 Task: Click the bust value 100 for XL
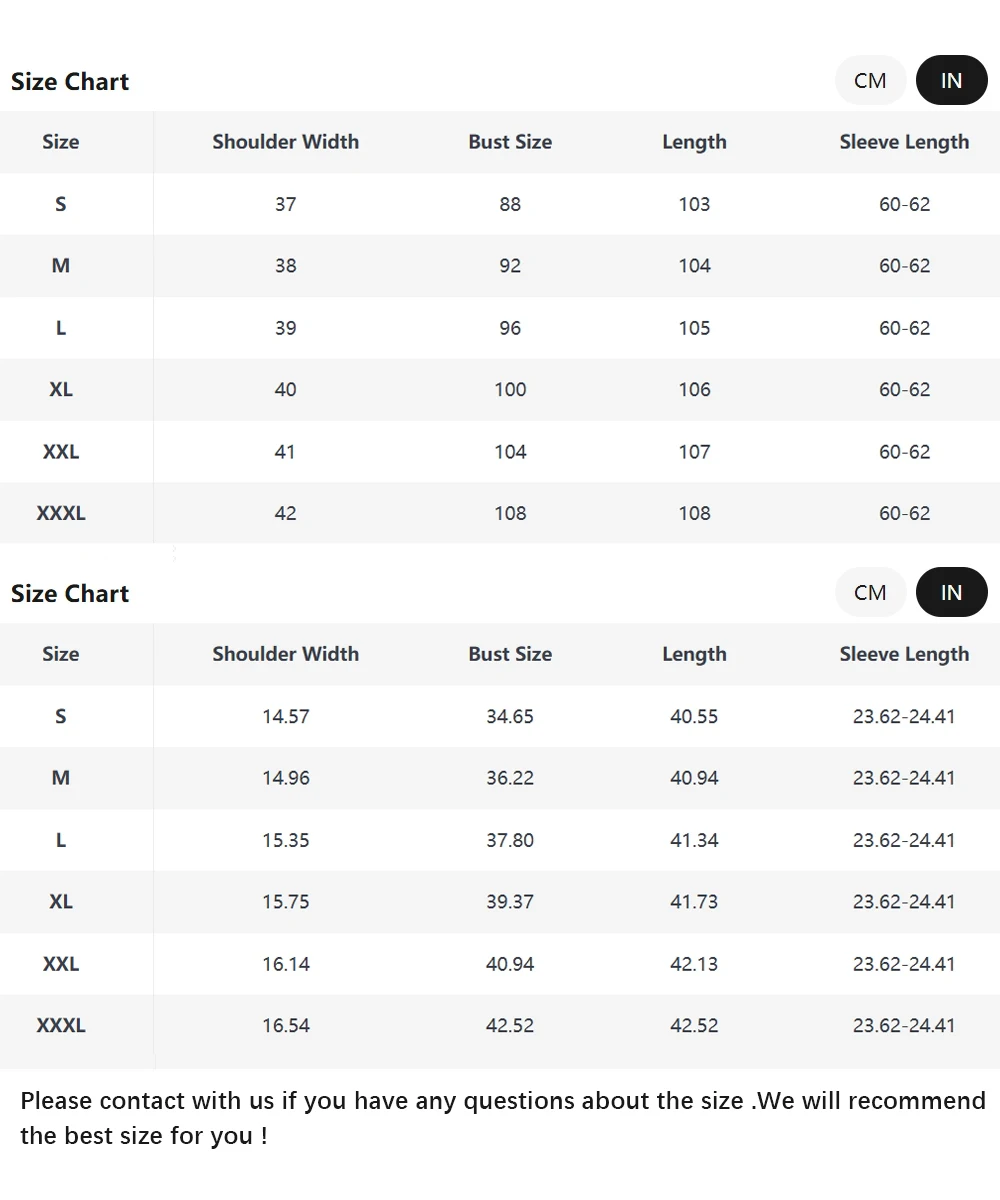[510, 389]
